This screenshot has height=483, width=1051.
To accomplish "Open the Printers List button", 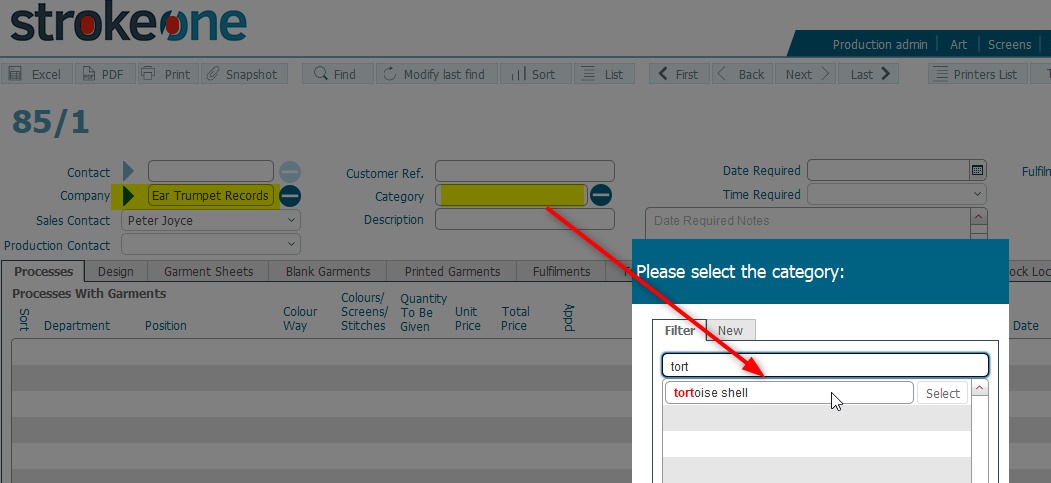I will click(975, 74).
